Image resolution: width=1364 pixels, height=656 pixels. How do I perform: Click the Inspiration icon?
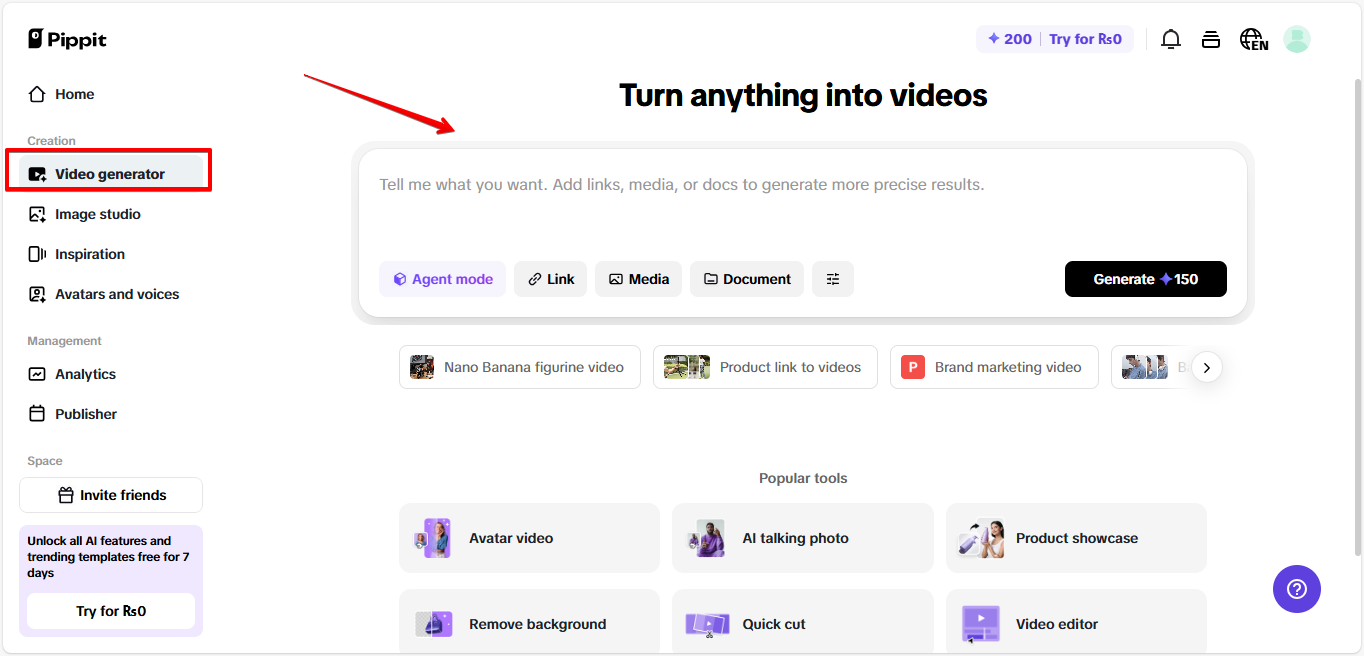click(37, 254)
